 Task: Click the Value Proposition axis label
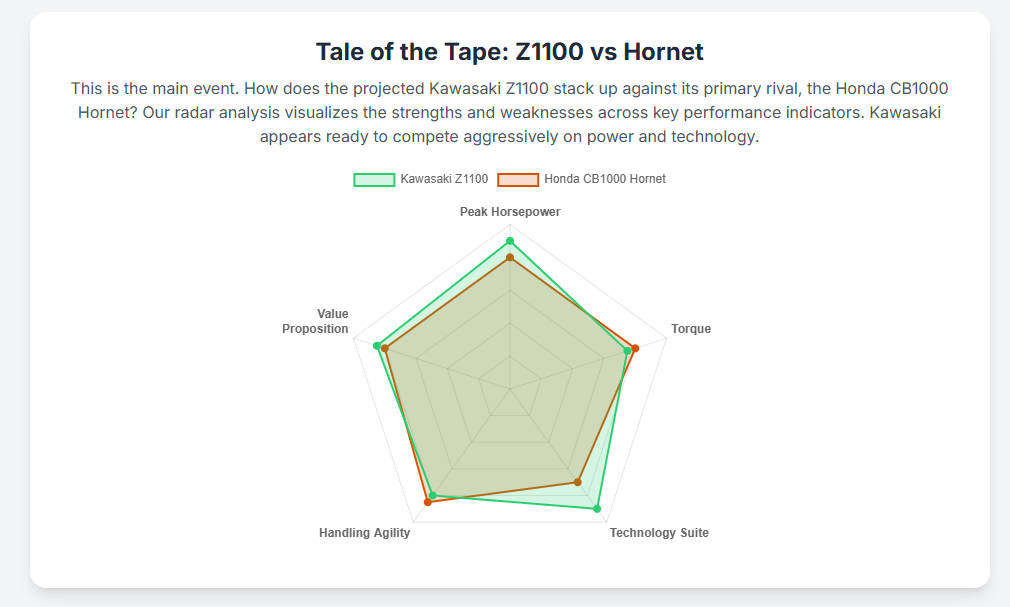[316, 321]
